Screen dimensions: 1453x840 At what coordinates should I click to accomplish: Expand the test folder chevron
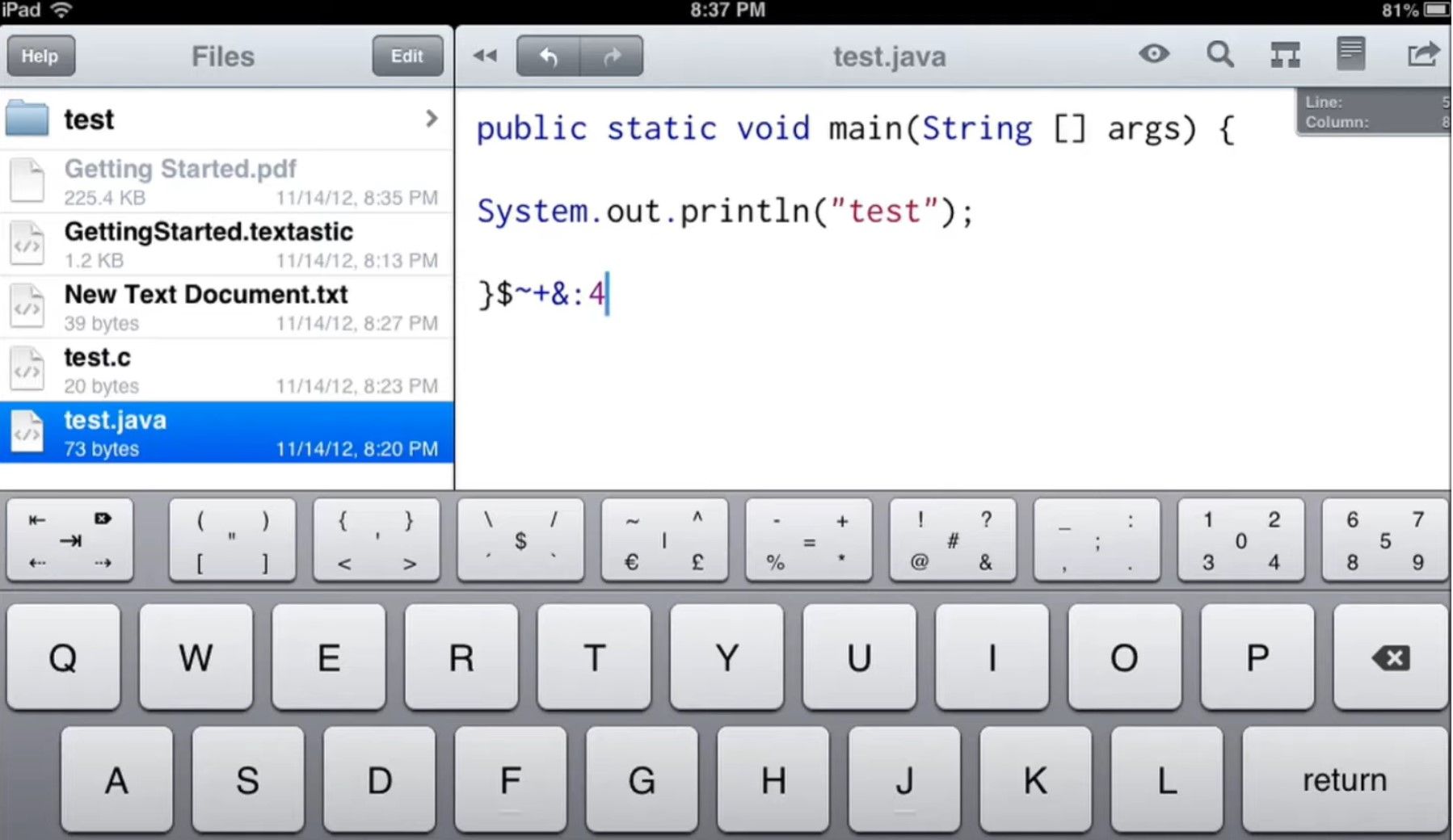point(432,120)
